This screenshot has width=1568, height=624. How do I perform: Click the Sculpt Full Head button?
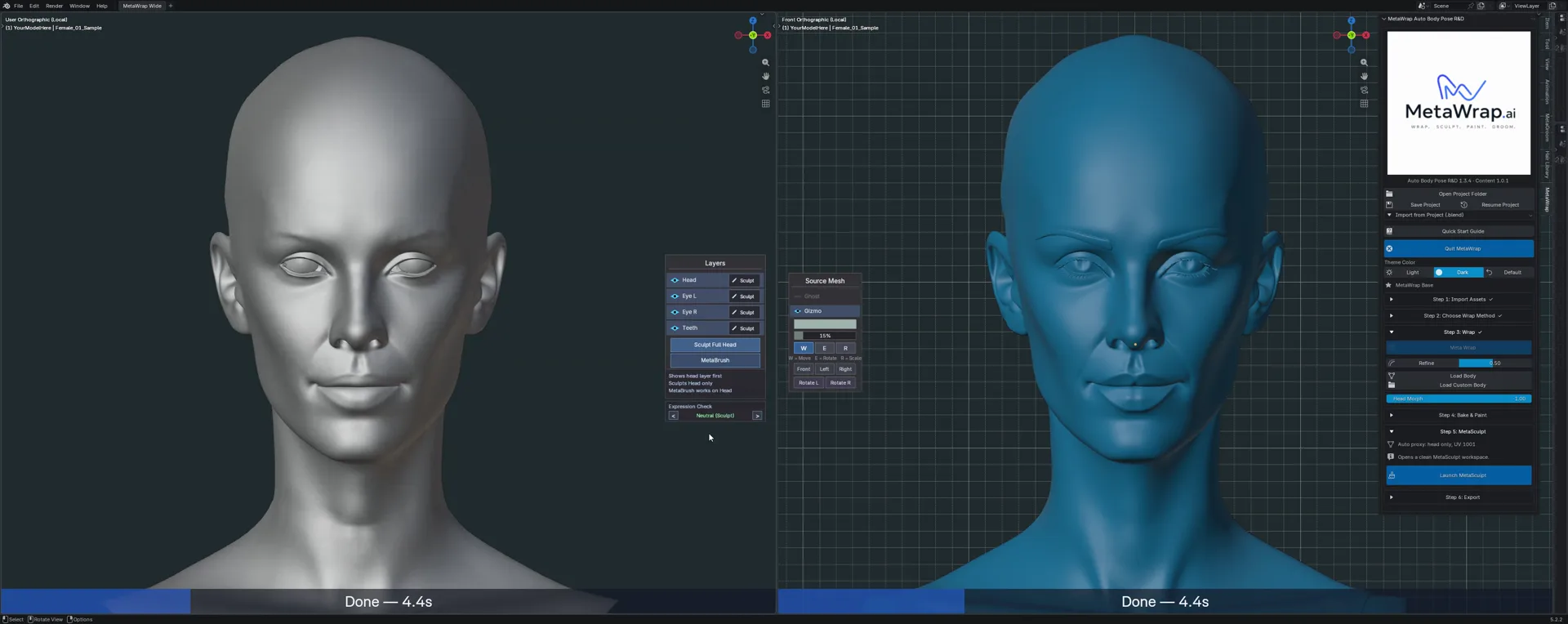pos(715,345)
